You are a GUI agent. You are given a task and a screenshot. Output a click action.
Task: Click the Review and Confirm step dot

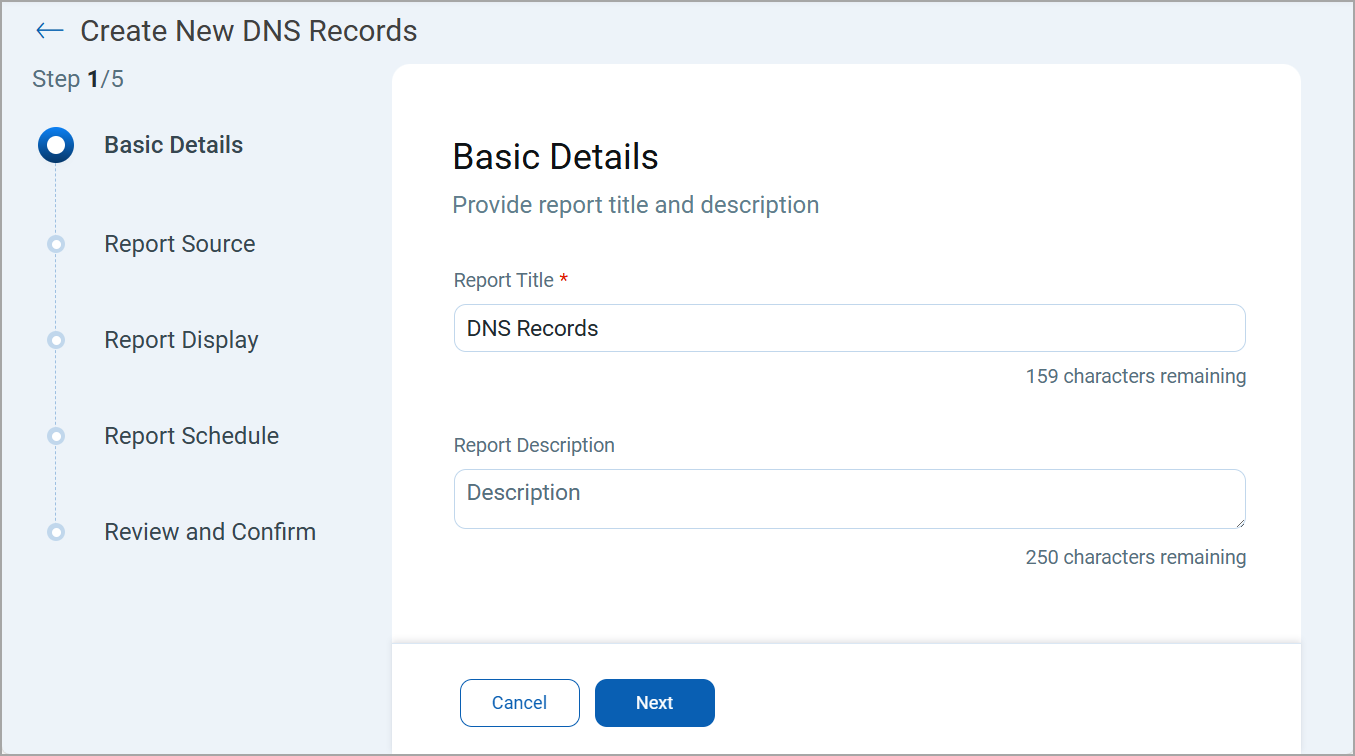pos(56,532)
